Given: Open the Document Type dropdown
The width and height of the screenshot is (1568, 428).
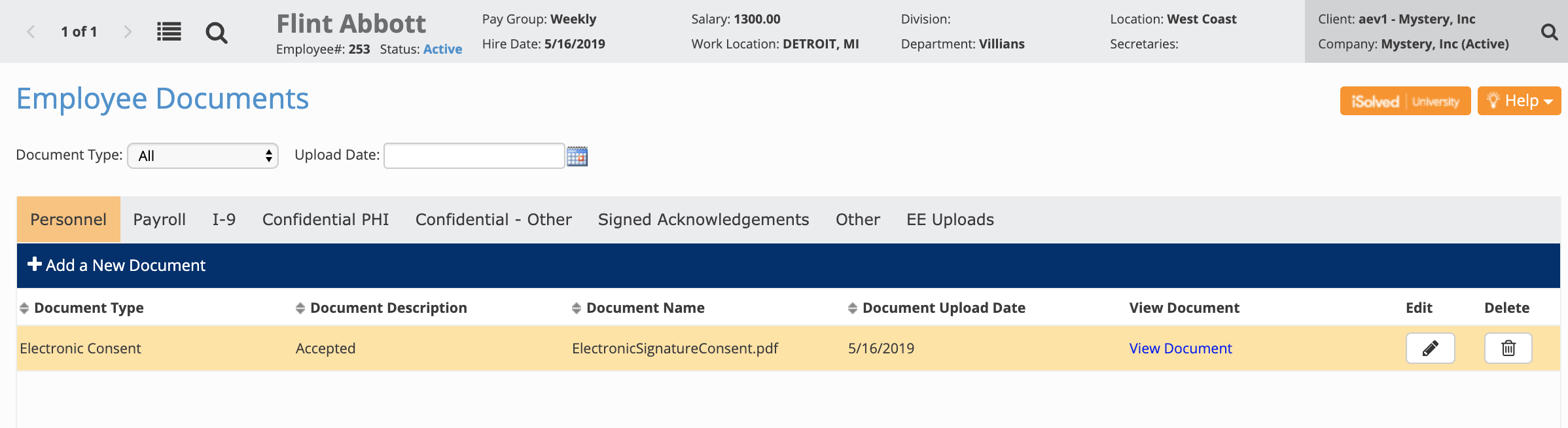Looking at the screenshot, I should [203, 156].
